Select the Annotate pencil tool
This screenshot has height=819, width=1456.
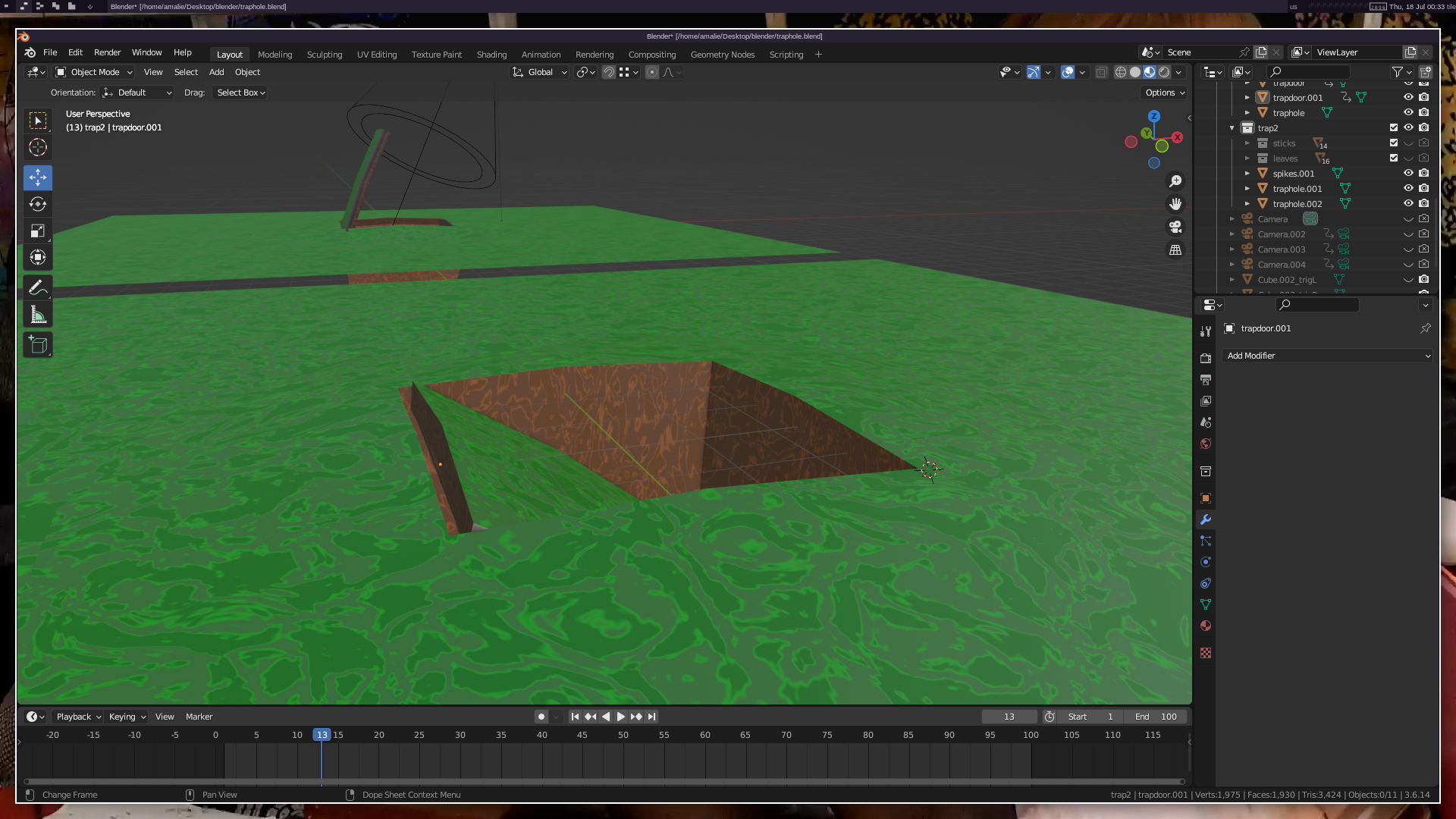[38, 288]
